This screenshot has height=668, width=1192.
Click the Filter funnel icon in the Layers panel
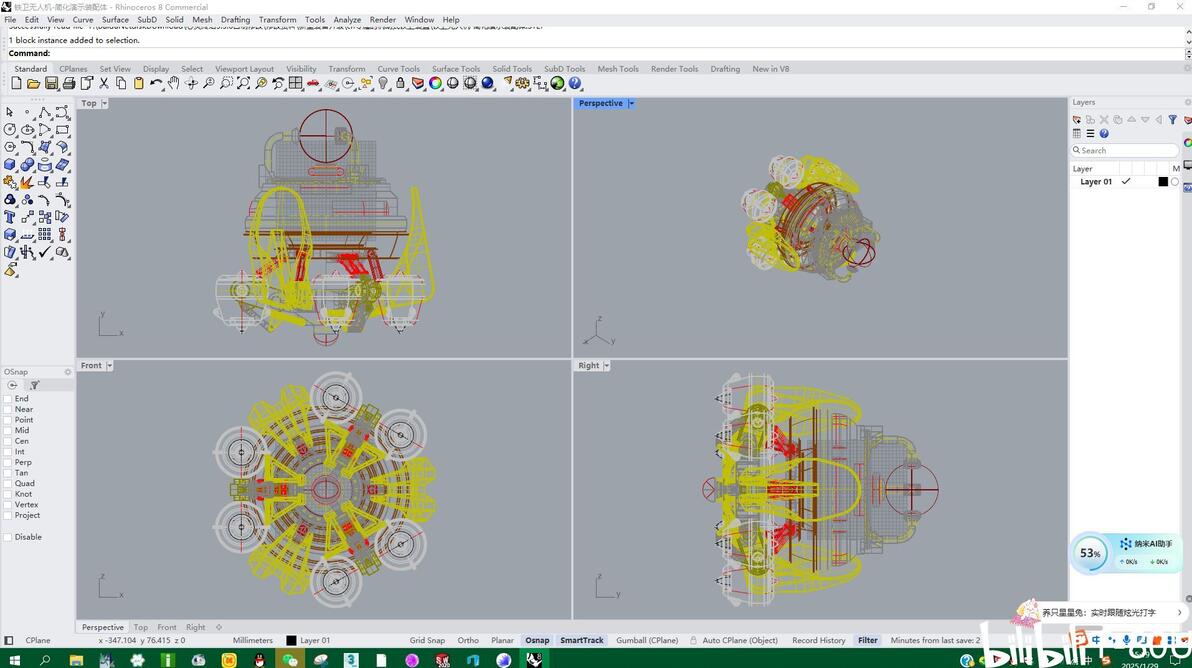[x=1172, y=119]
